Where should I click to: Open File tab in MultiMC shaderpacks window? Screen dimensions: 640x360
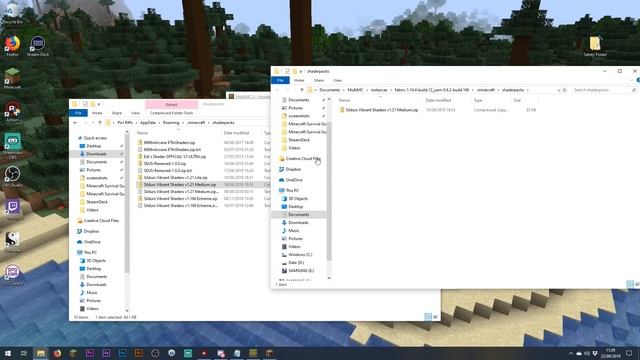pos(280,80)
